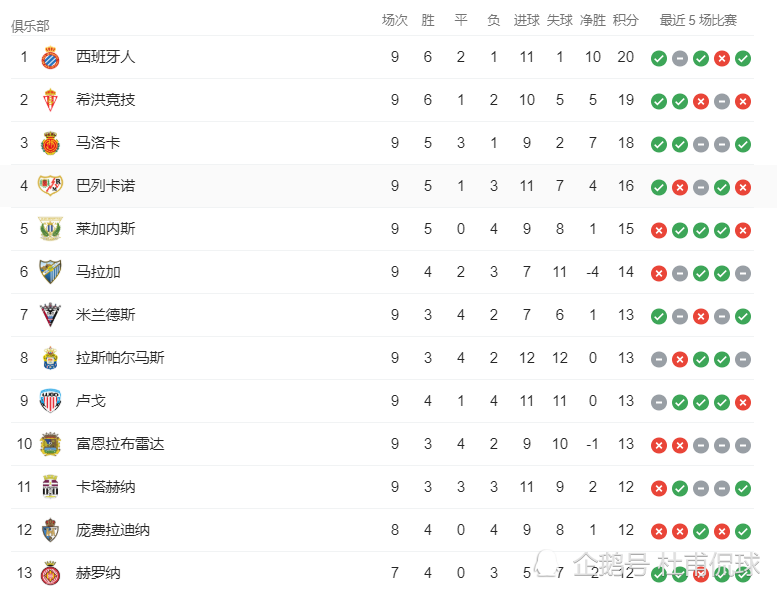The height and width of the screenshot is (591, 777).
Task: Click 莱加内斯's first red loss icon
Action: pos(659,230)
